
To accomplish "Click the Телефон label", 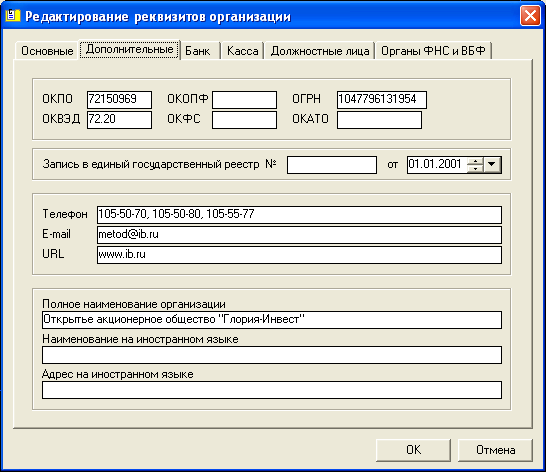I will coord(65,214).
